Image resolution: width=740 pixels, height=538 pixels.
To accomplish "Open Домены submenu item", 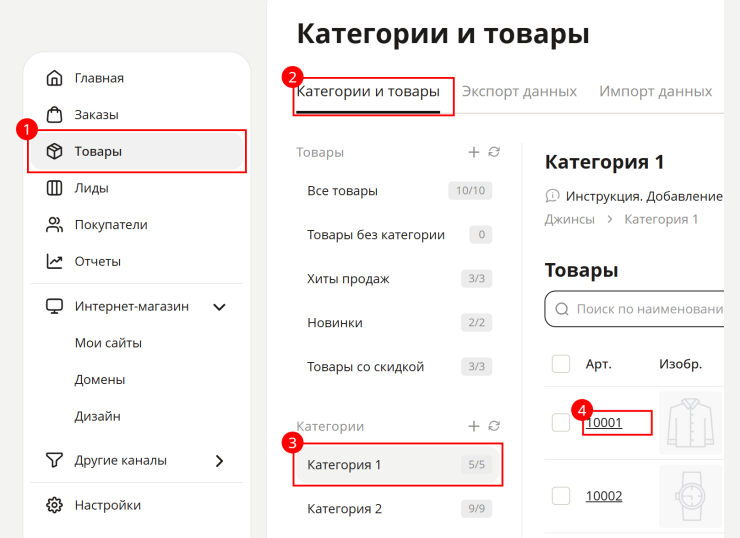I will click(x=100, y=379).
